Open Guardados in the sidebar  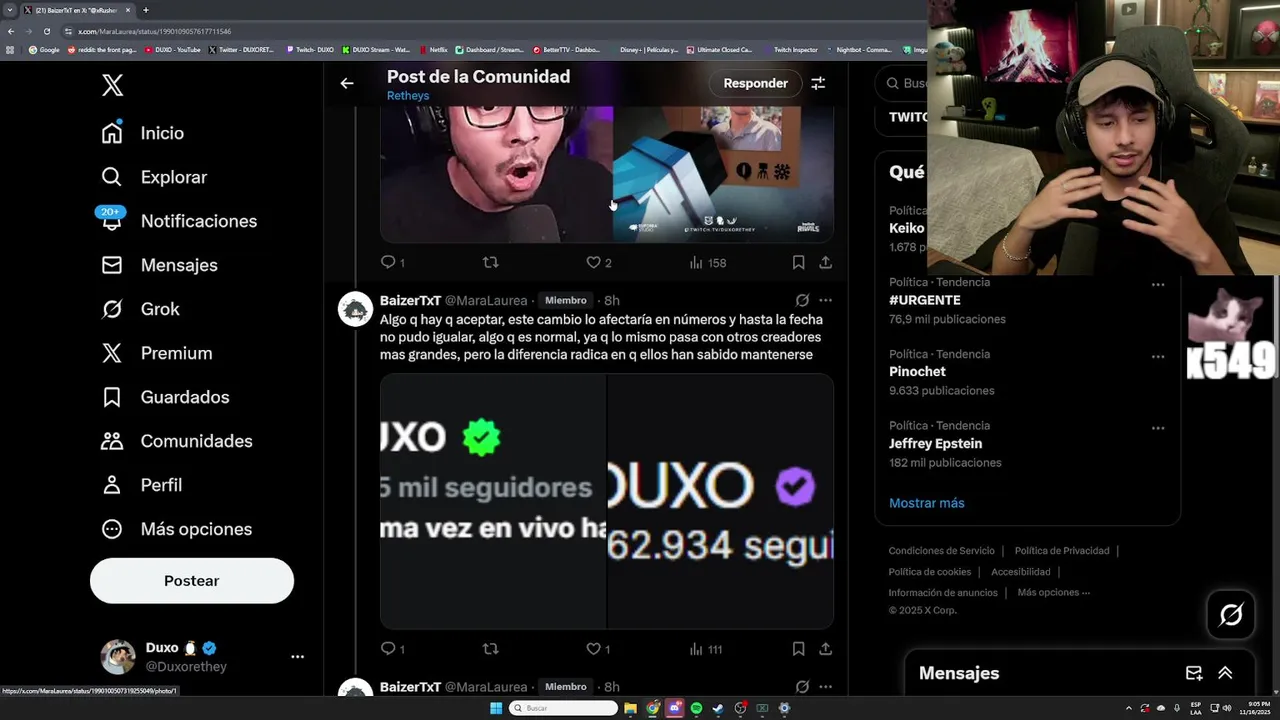165,397
